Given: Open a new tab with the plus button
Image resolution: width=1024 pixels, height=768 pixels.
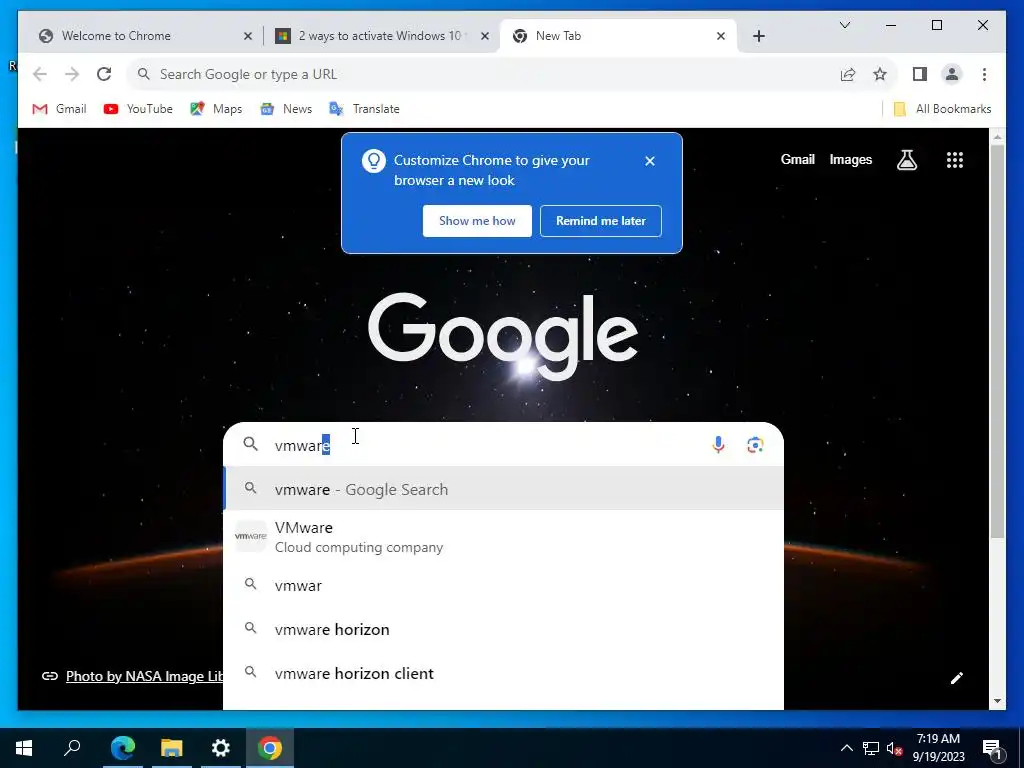Looking at the screenshot, I should pos(758,36).
